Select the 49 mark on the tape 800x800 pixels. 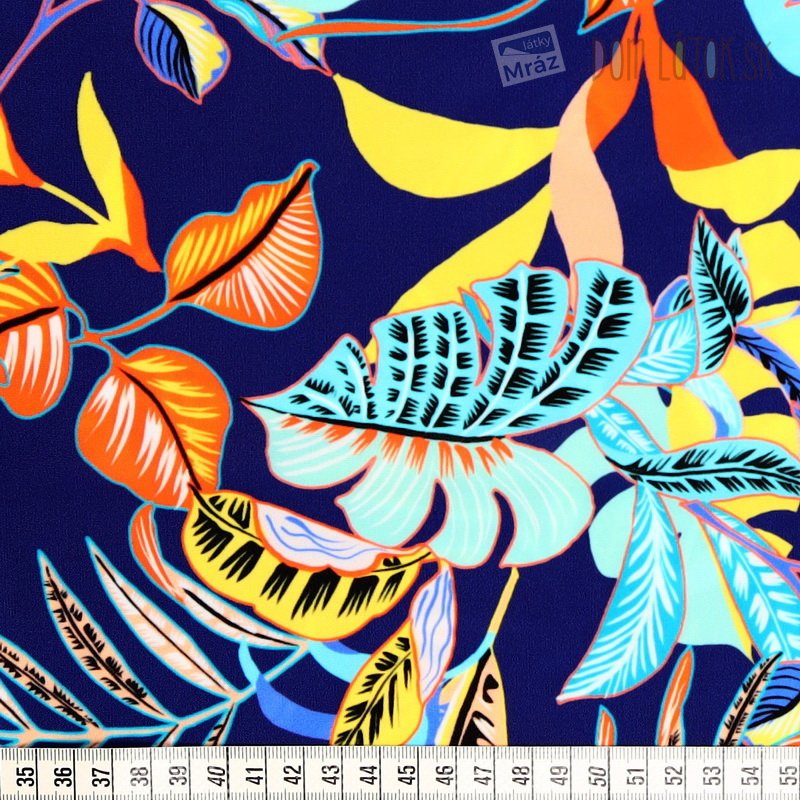[561, 777]
